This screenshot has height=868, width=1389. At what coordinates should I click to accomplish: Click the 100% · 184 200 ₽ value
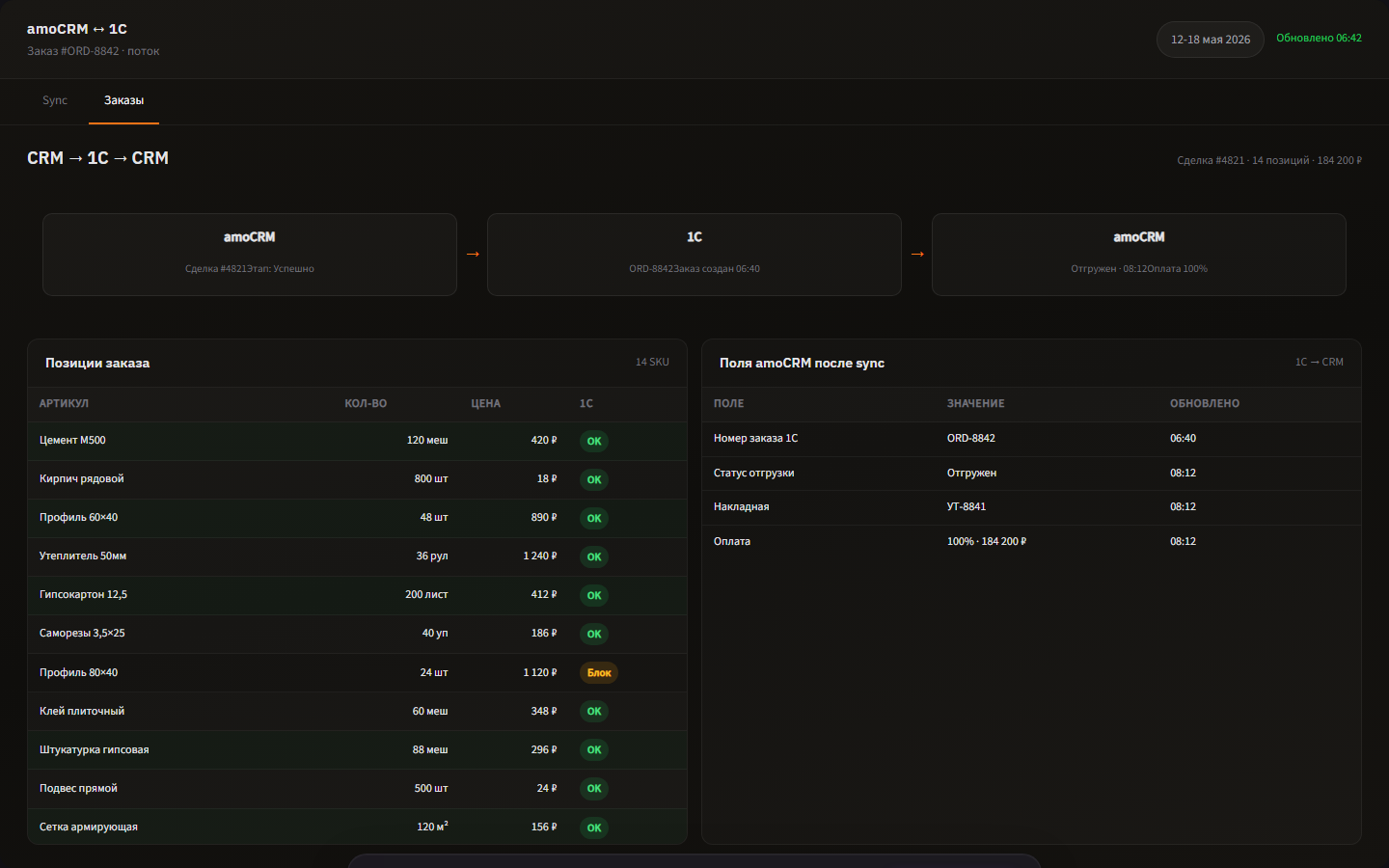[x=987, y=542]
